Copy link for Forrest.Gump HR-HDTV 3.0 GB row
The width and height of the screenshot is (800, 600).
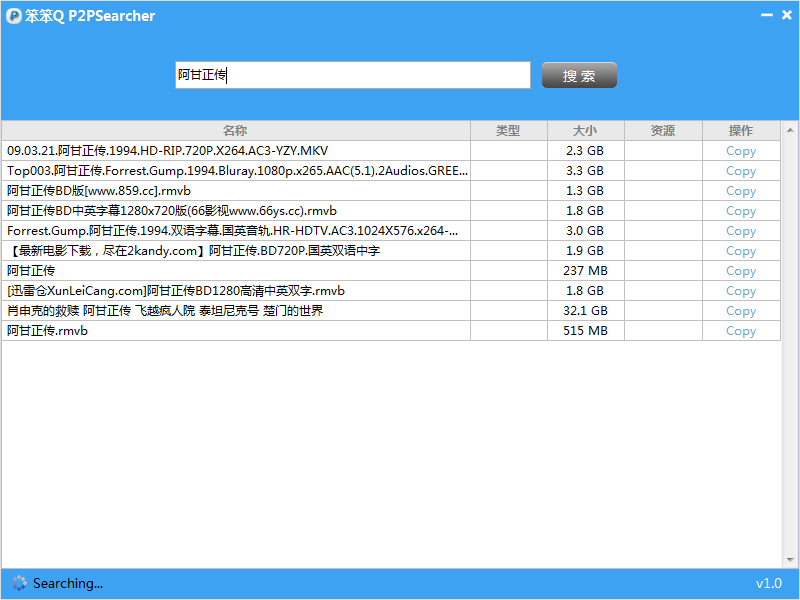[x=741, y=231]
